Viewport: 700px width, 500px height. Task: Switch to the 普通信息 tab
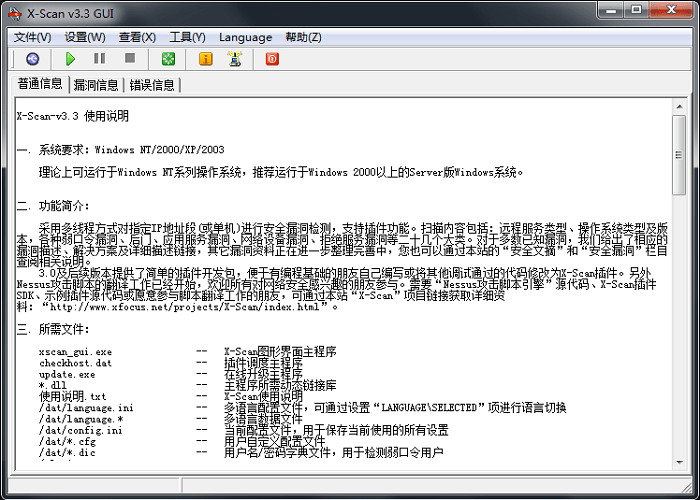40,84
